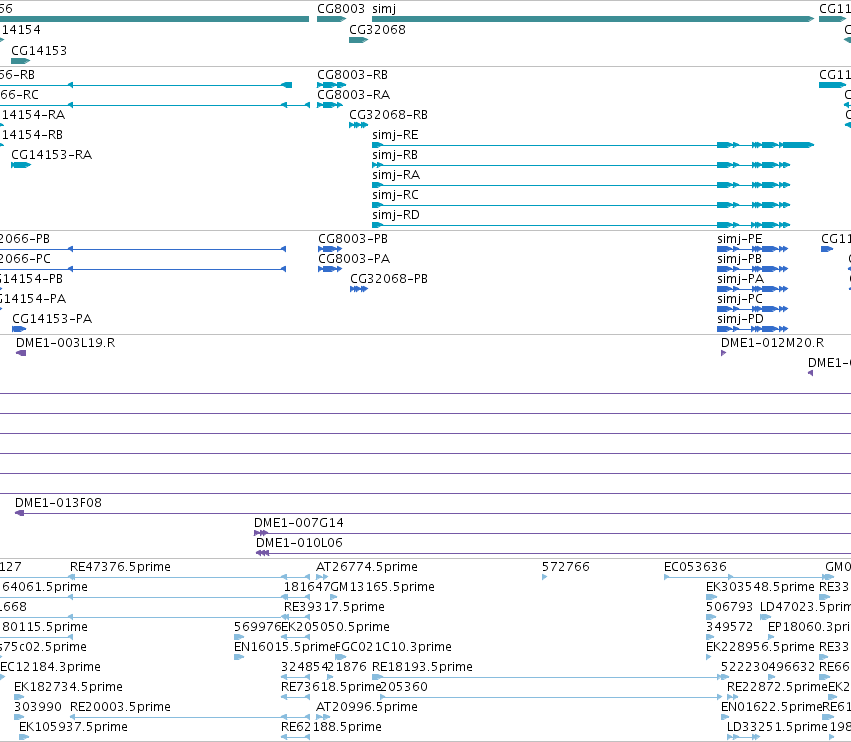Select the CG8003-PB protein label
Viewport: 851px width, 742px height.
tap(353, 239)
